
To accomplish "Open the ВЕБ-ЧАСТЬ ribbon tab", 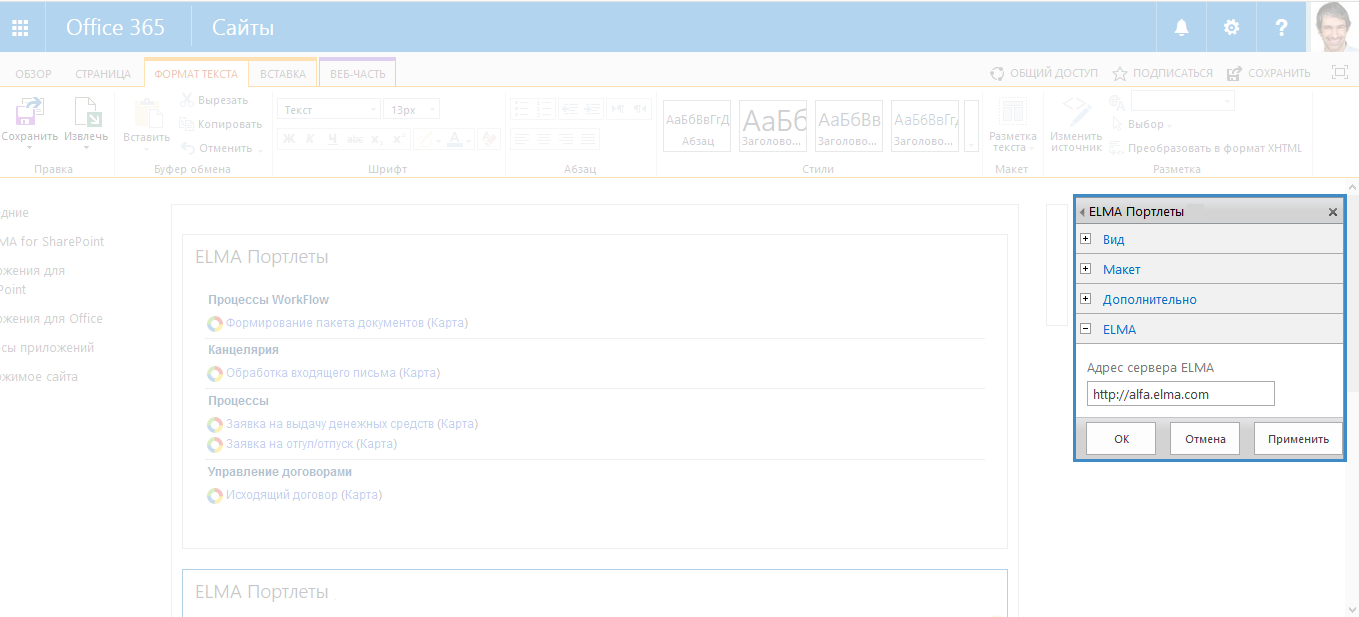I will pos(357,74).
